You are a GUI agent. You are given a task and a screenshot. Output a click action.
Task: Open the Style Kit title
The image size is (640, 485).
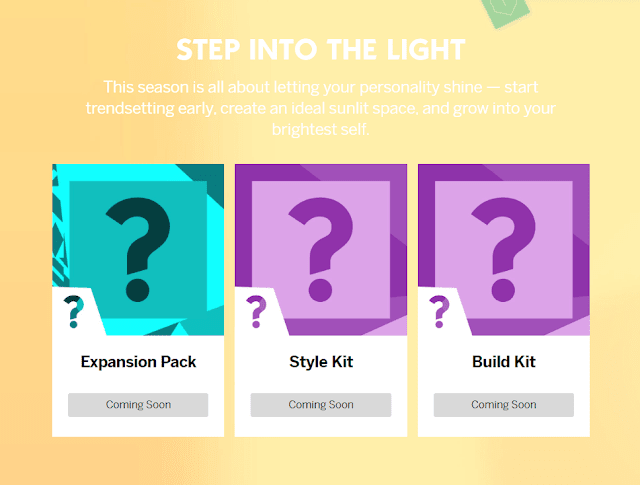(x=321, y=362)
